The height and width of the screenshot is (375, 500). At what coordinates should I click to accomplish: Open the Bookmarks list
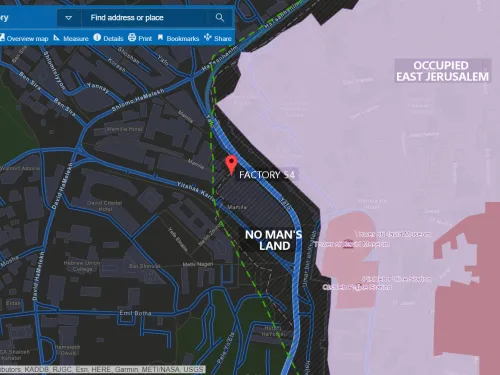(x=178, y=38)
